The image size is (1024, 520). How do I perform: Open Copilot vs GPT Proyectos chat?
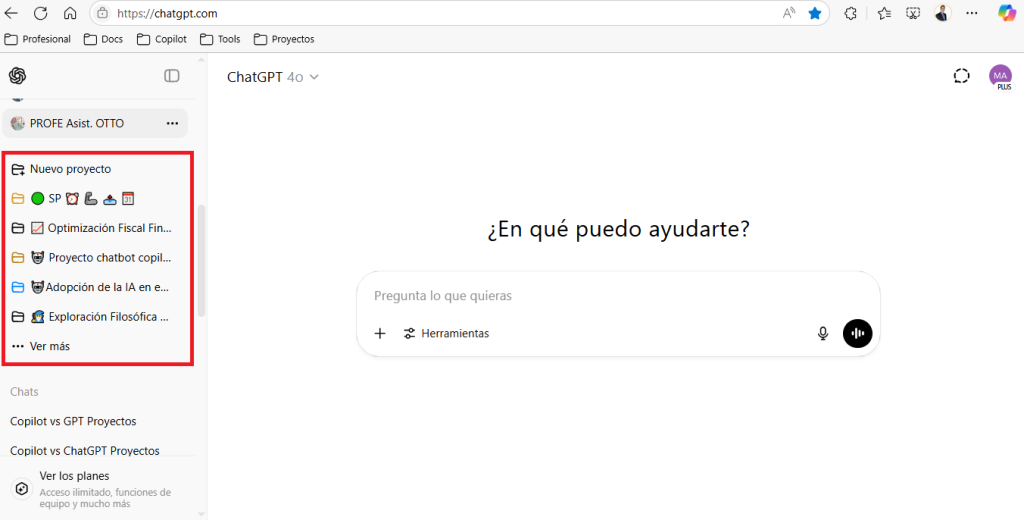point(73,421)
